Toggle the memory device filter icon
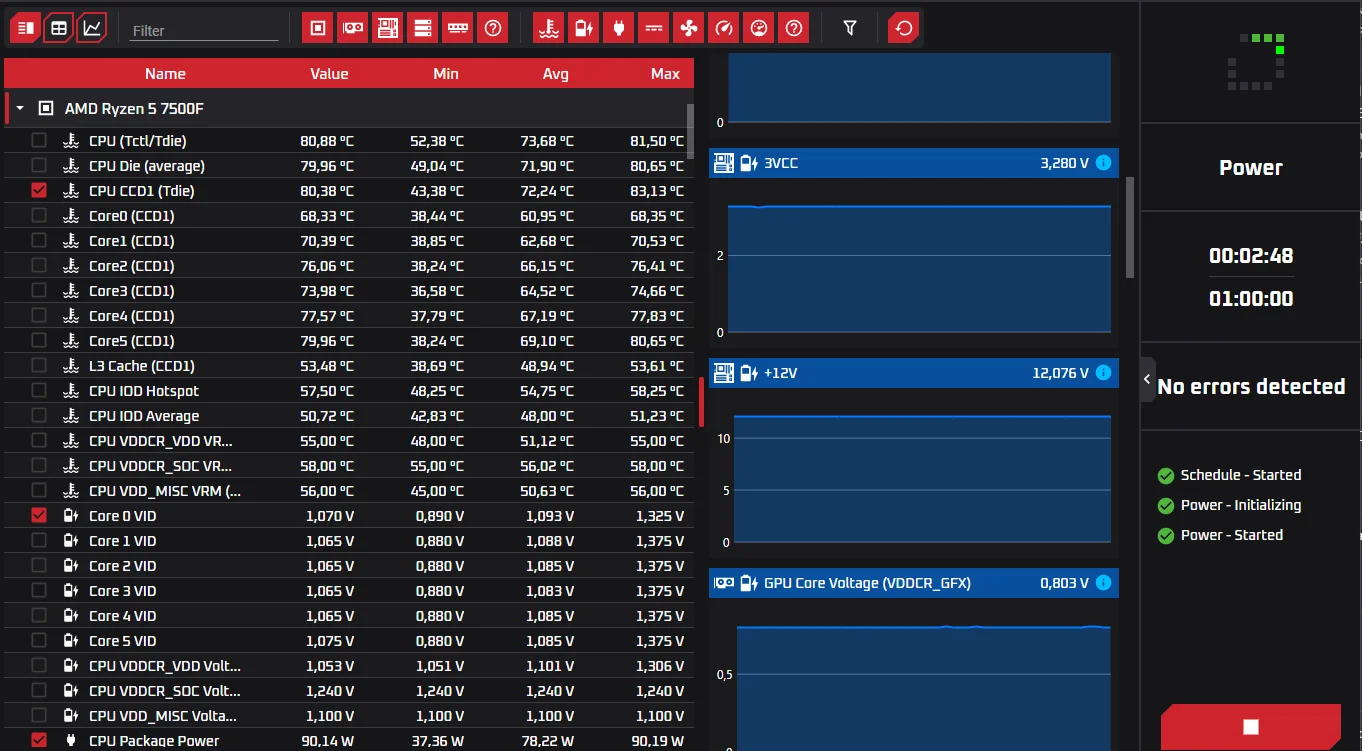Screen dimensions: 1362x751 tap(457, 28)
